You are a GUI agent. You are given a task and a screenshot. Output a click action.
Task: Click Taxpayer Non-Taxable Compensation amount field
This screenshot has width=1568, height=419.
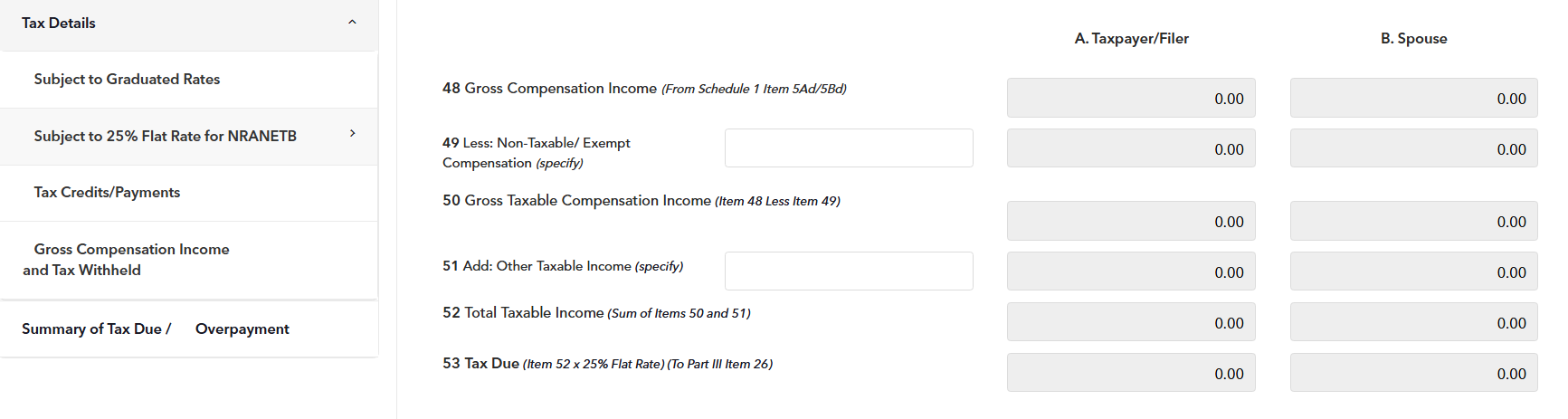pos(1130,149)
